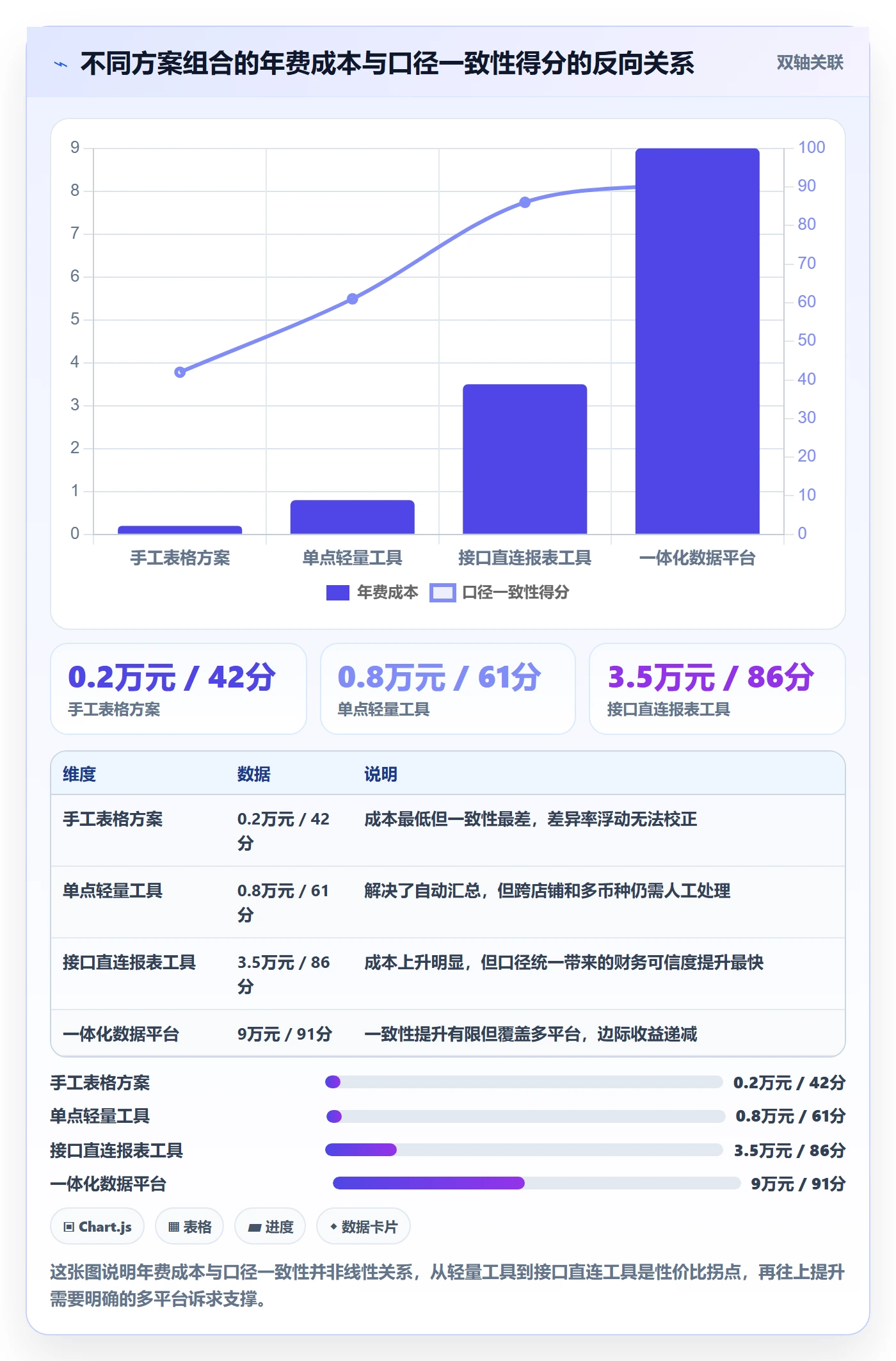Click the 单点轻量工具 progress bar

pyautogui.click(x=525, y=1116)
